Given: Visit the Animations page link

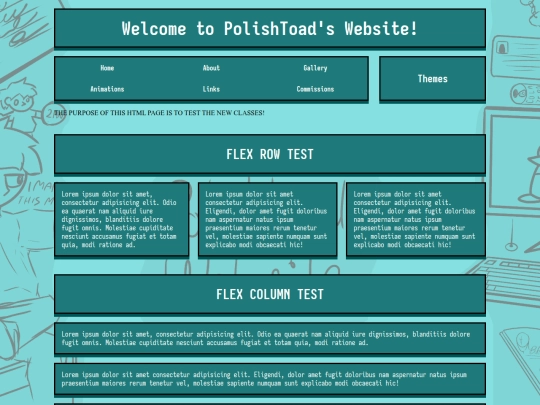Looking at the screenshot, I should tap(107, 89).
